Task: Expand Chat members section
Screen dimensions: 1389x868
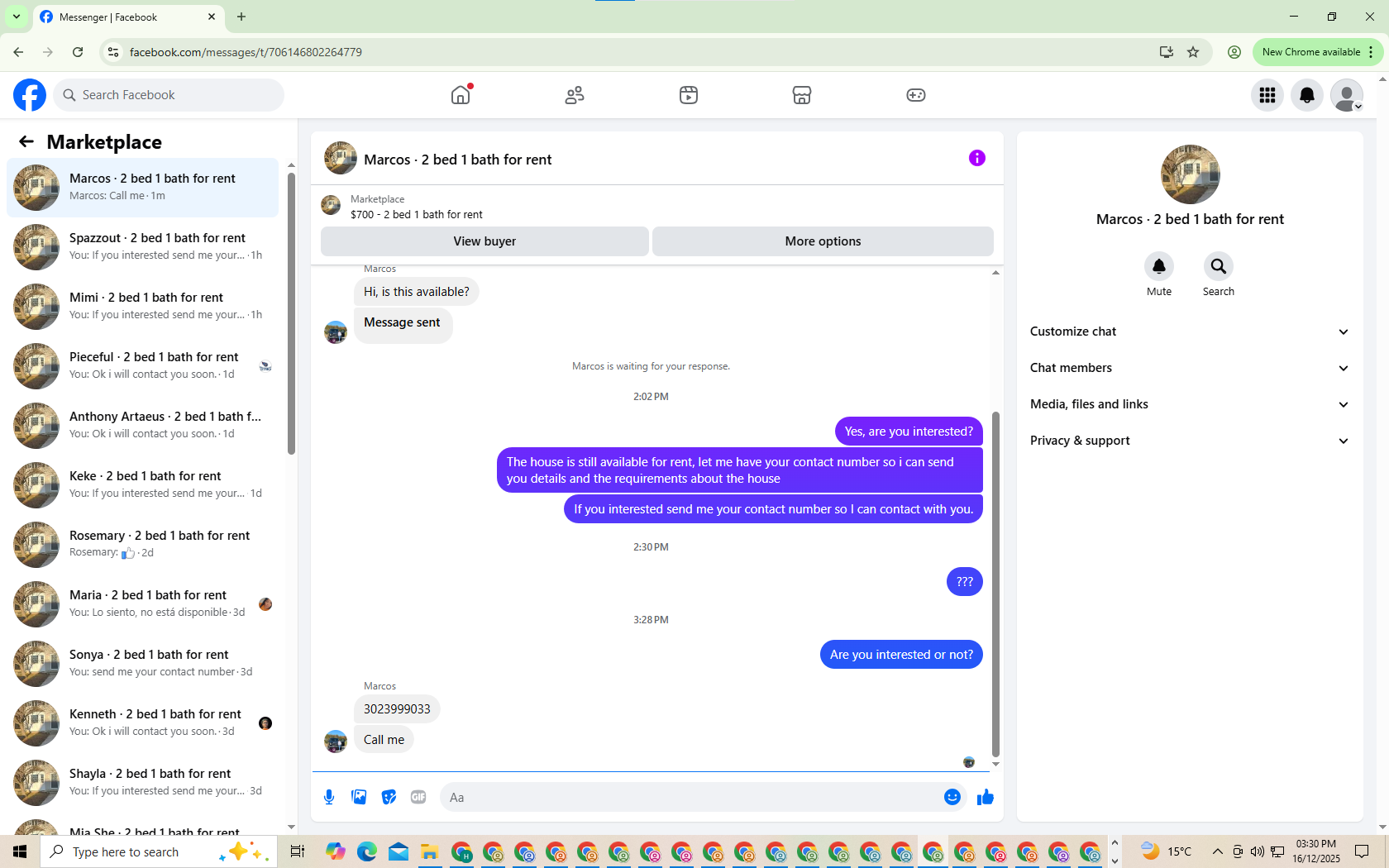Action: coord(1190,368)
